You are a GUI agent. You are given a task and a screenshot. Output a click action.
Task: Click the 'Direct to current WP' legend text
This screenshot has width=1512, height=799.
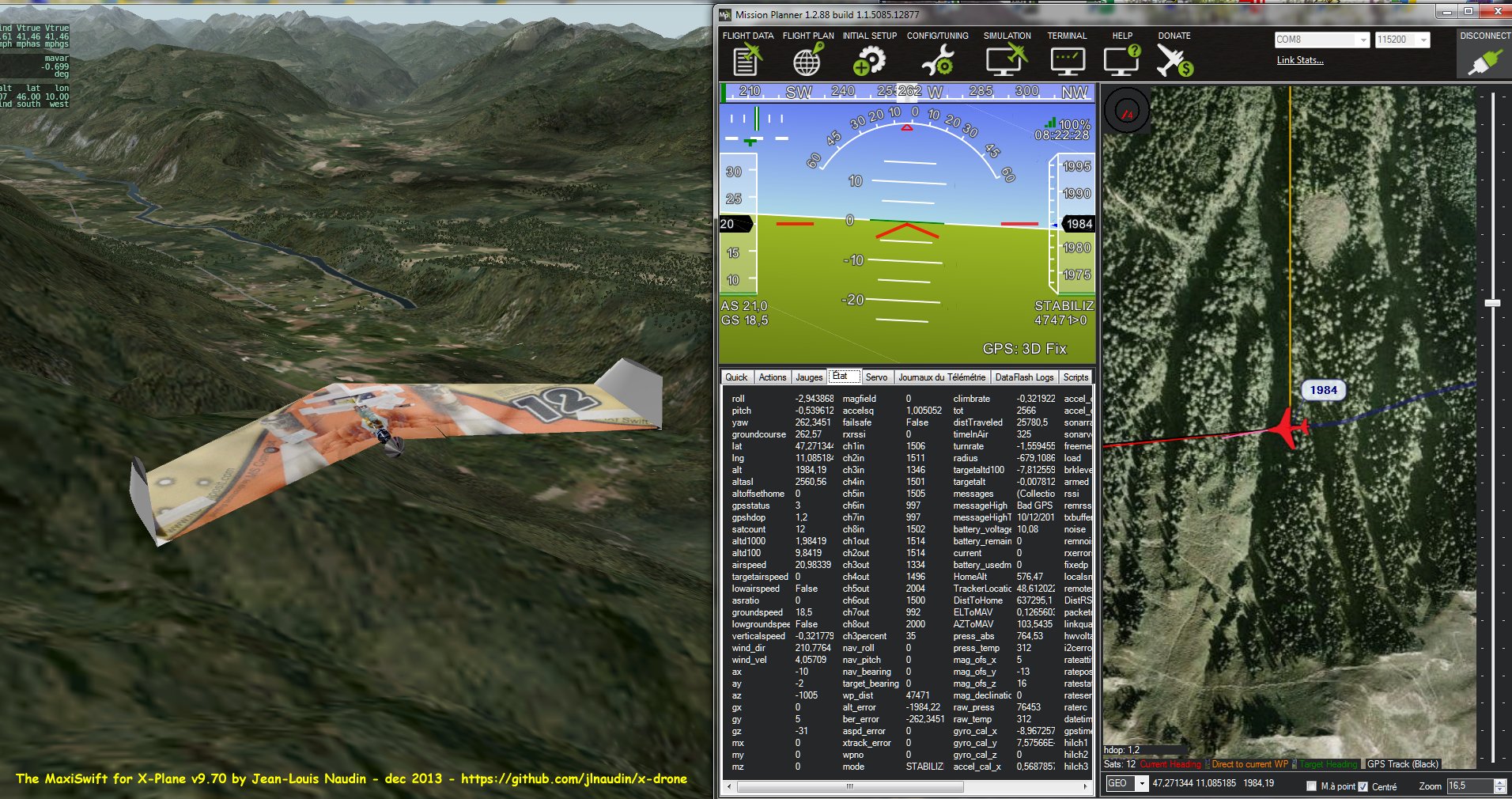click(1249, 764)
